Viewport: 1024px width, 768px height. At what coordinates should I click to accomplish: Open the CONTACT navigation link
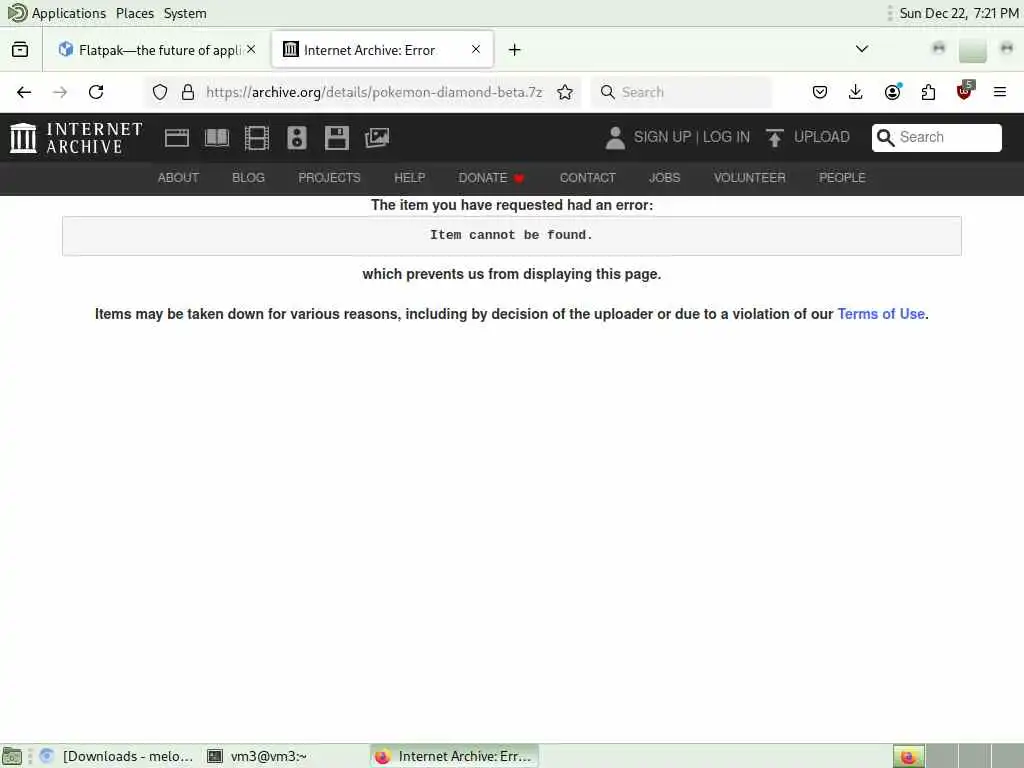point(587,178)
